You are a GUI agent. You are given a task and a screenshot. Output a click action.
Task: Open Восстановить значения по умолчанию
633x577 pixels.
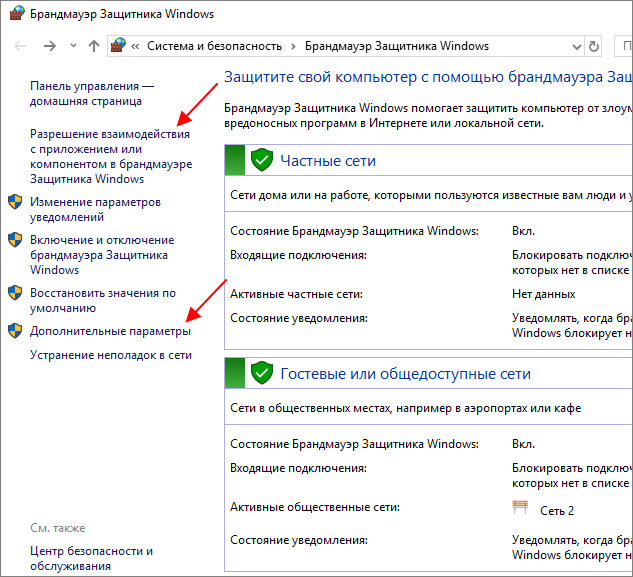[x=103, y=300]
